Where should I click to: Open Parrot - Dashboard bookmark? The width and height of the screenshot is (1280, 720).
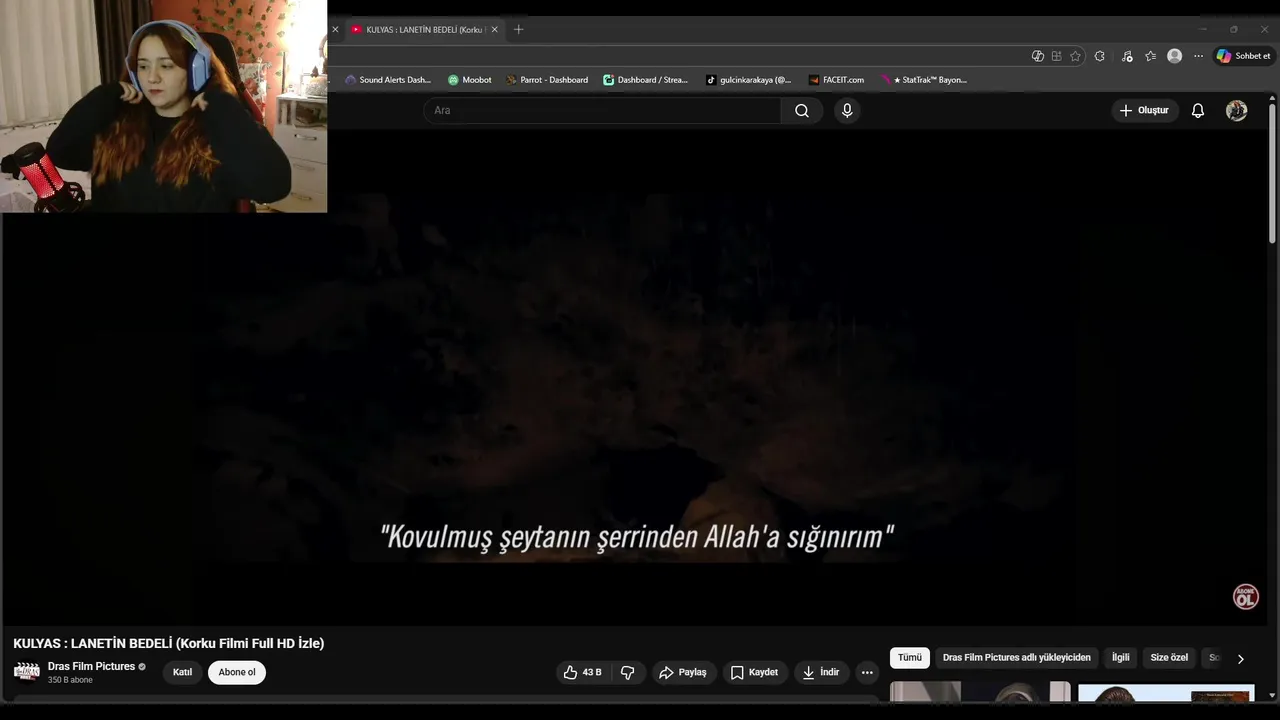(547, 80)
